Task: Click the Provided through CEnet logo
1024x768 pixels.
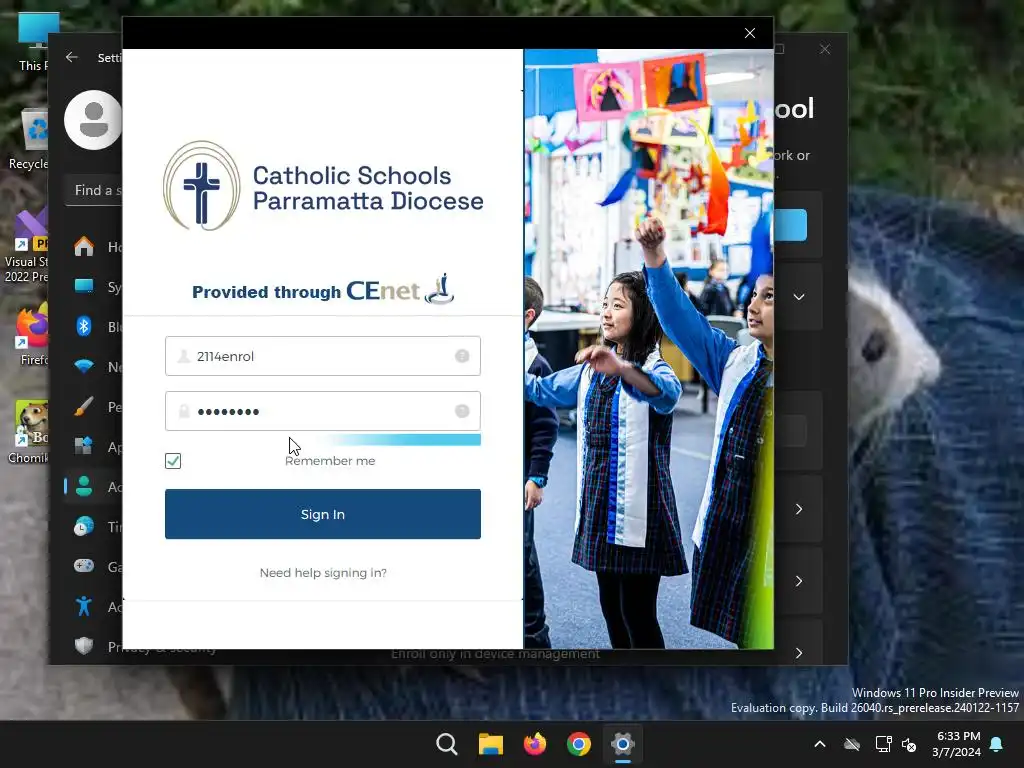Action: [323, 289]
